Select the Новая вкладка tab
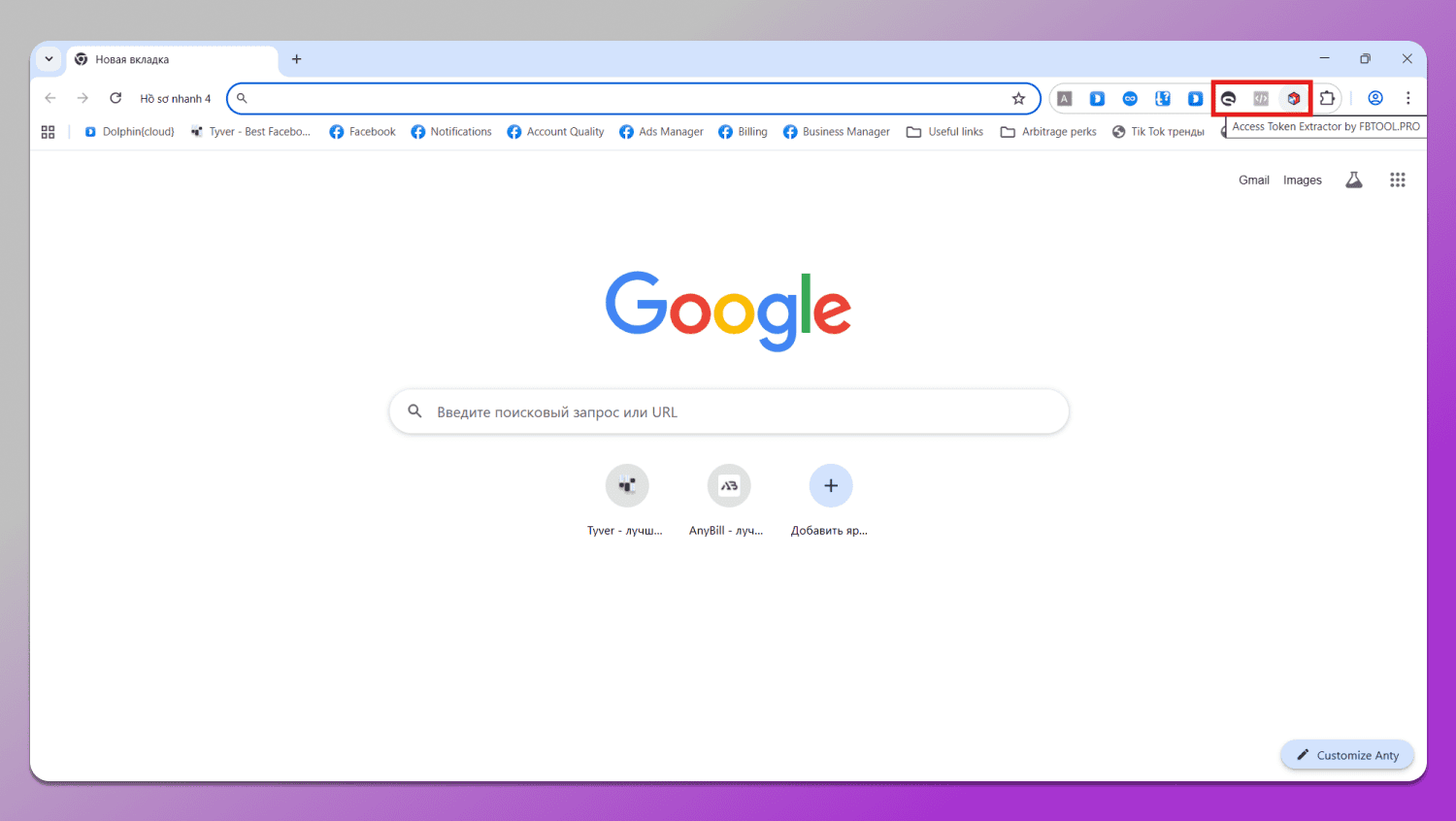Image resolution: width=1456 pixels, height=821 pixels. [x=172, y=59]
